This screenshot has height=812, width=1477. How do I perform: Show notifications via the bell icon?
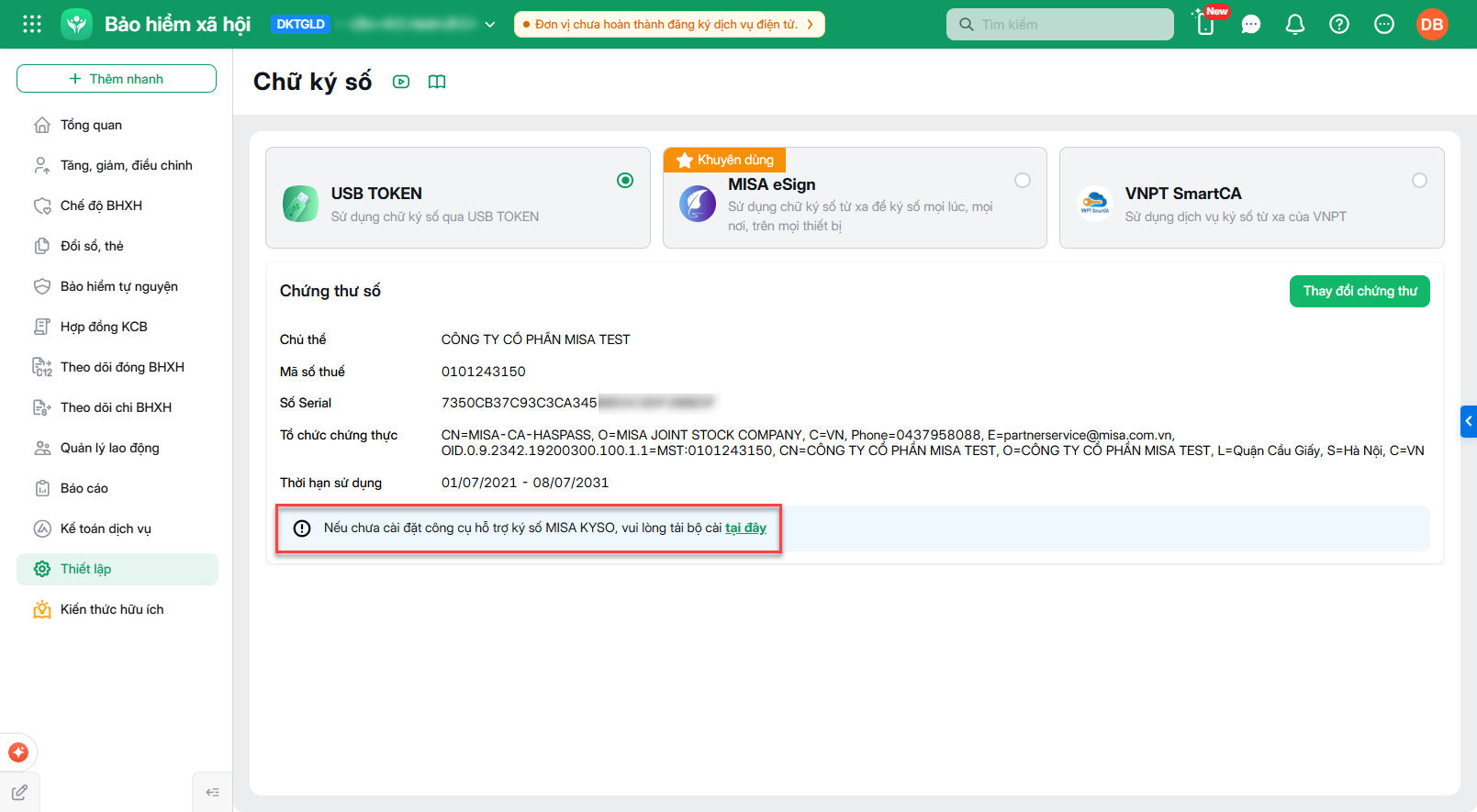1295,25
